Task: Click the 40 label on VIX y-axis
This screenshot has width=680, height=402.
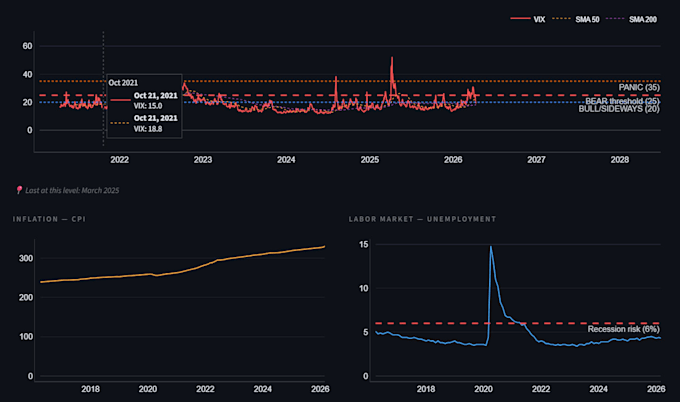Action: pyautogui.click(x=27, y=75)
